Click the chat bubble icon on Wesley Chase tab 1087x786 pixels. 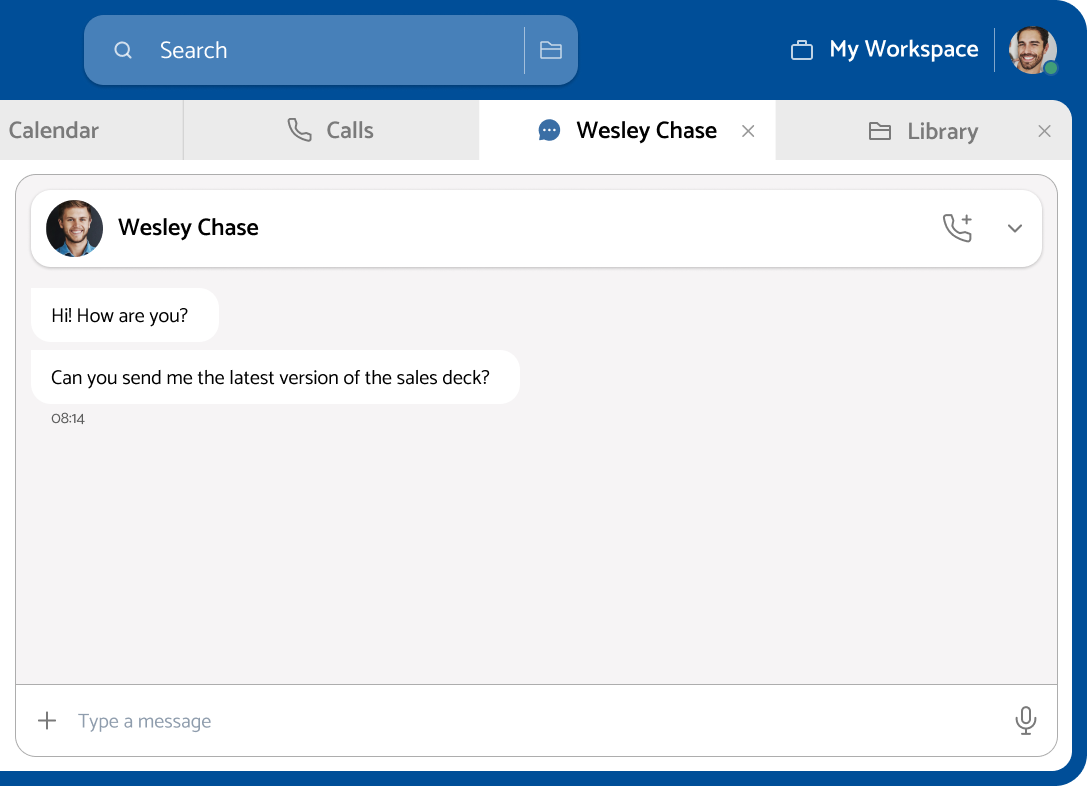click(549, 131)
